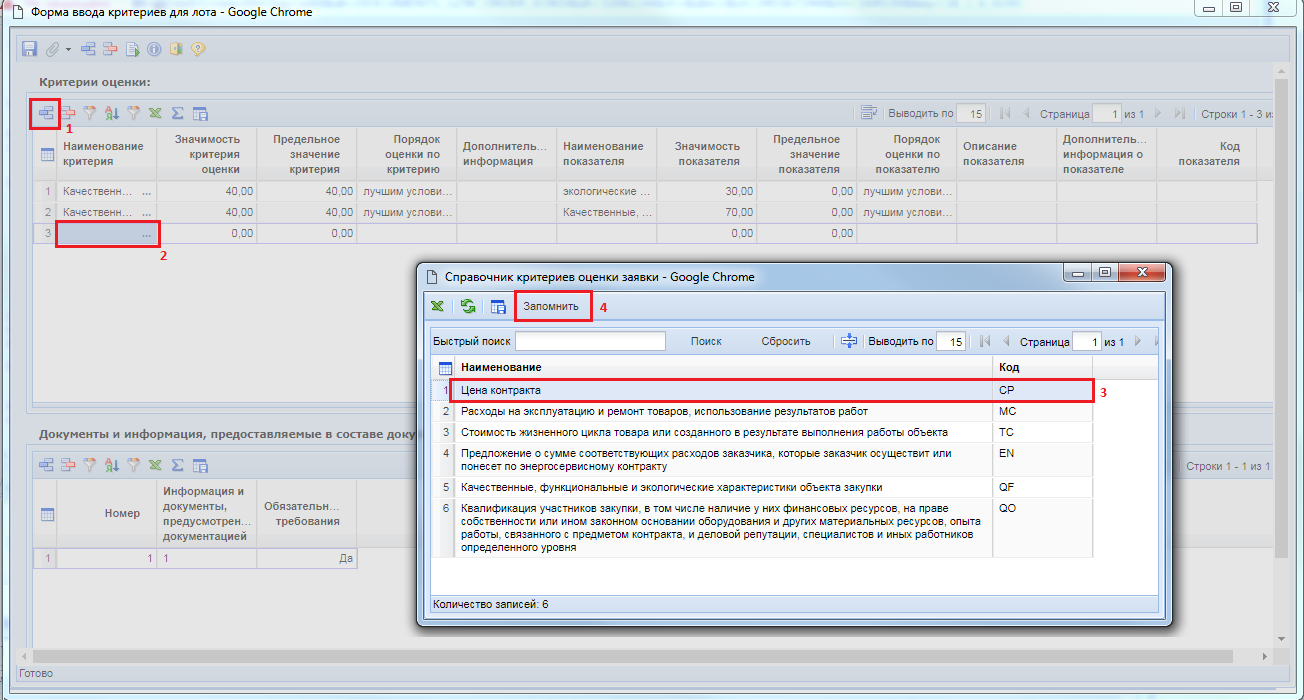Open ellipsis lookup in second Качественн... row
Screen dimensions: 1304x700
tap(148, 212)
